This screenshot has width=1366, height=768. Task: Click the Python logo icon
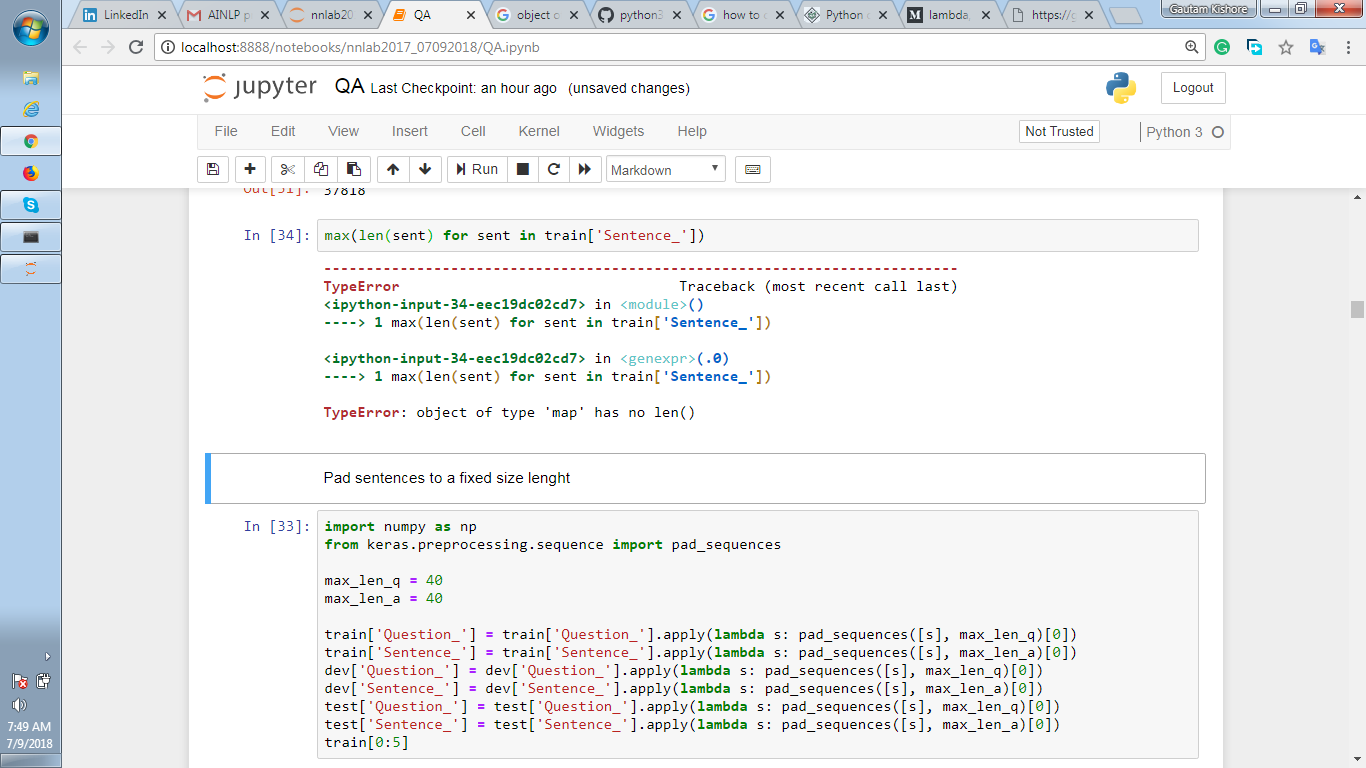tap(1121, 88)
